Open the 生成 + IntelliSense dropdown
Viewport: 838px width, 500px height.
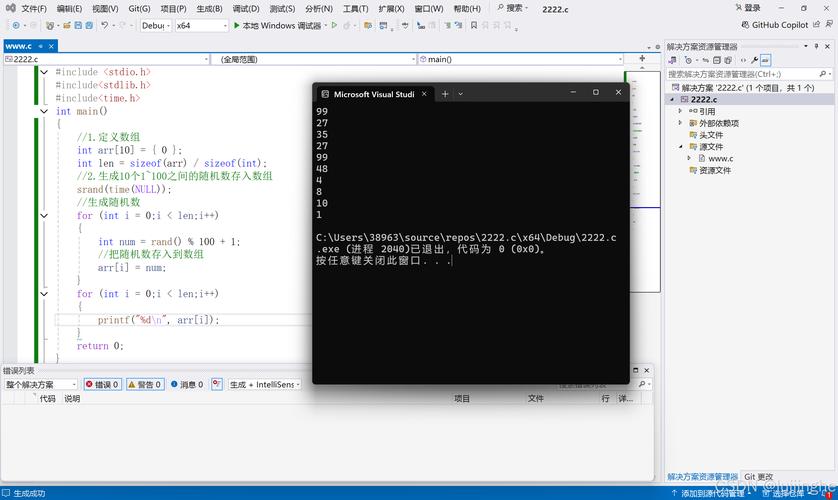tap(265, 384)
